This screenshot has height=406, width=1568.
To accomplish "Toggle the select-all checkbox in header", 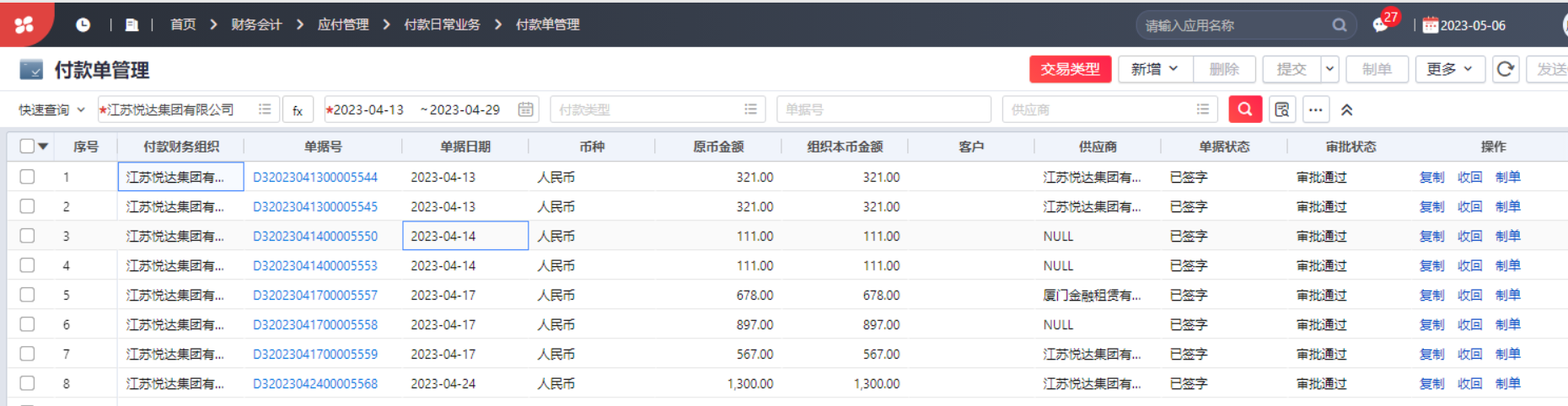I will (27, 146).
